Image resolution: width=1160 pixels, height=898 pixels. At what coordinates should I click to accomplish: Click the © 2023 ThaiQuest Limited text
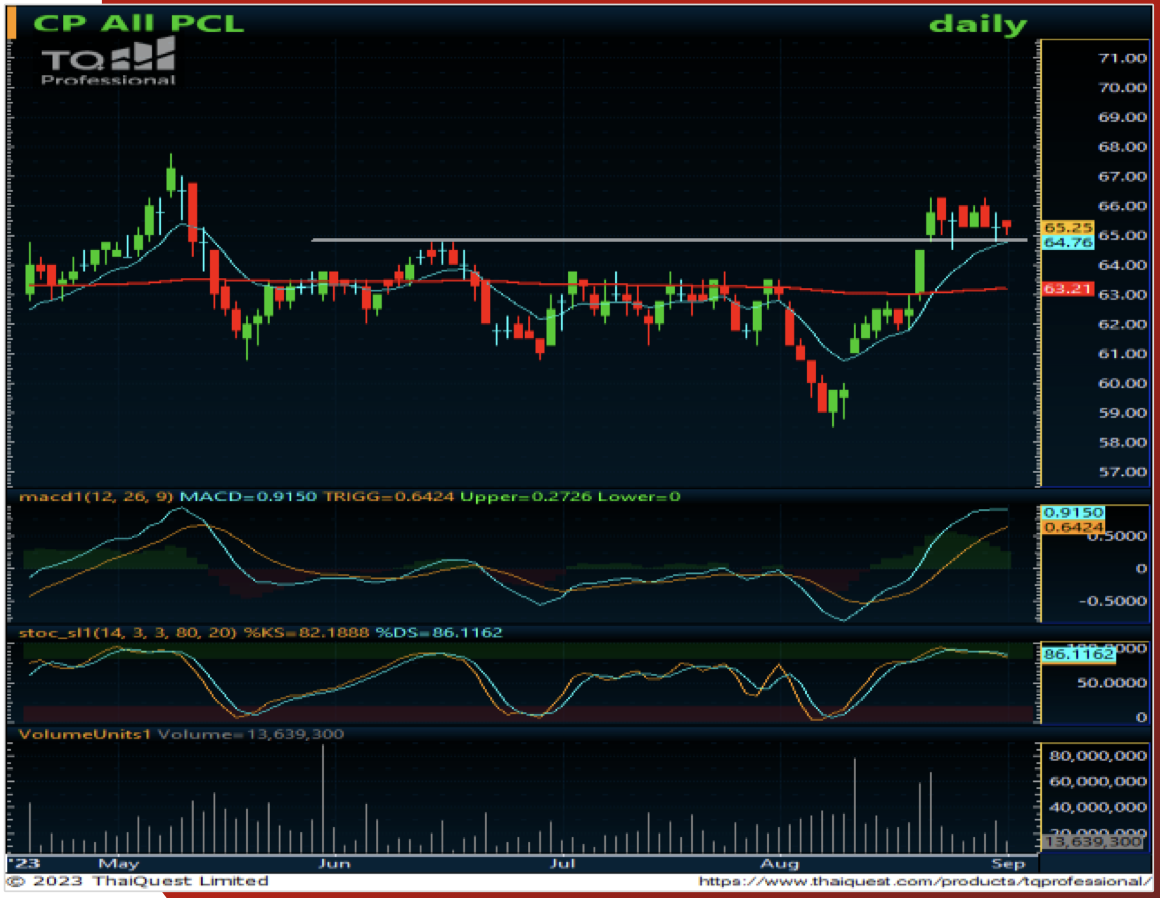(x=138, y=881)
